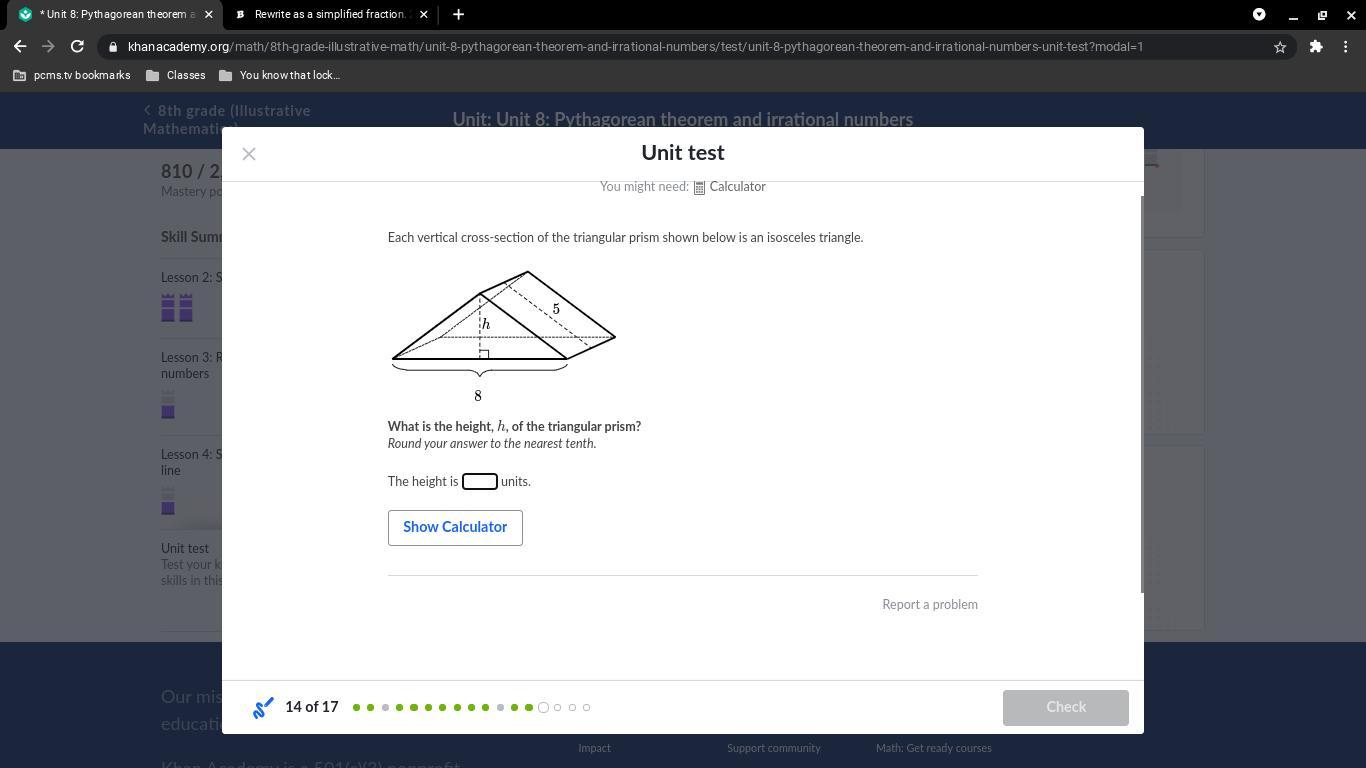
Task: Click the 'Impact' footer link
Action: (594, 748)
